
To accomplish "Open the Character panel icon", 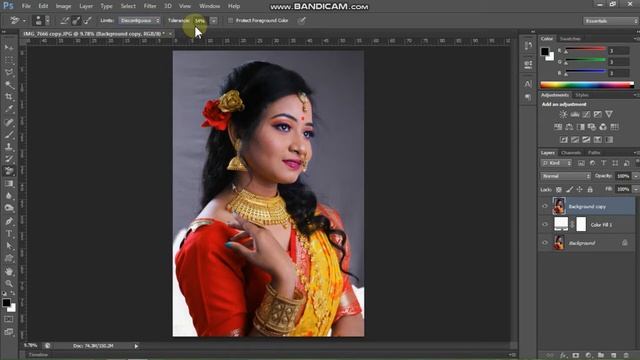I will point(528,84).
